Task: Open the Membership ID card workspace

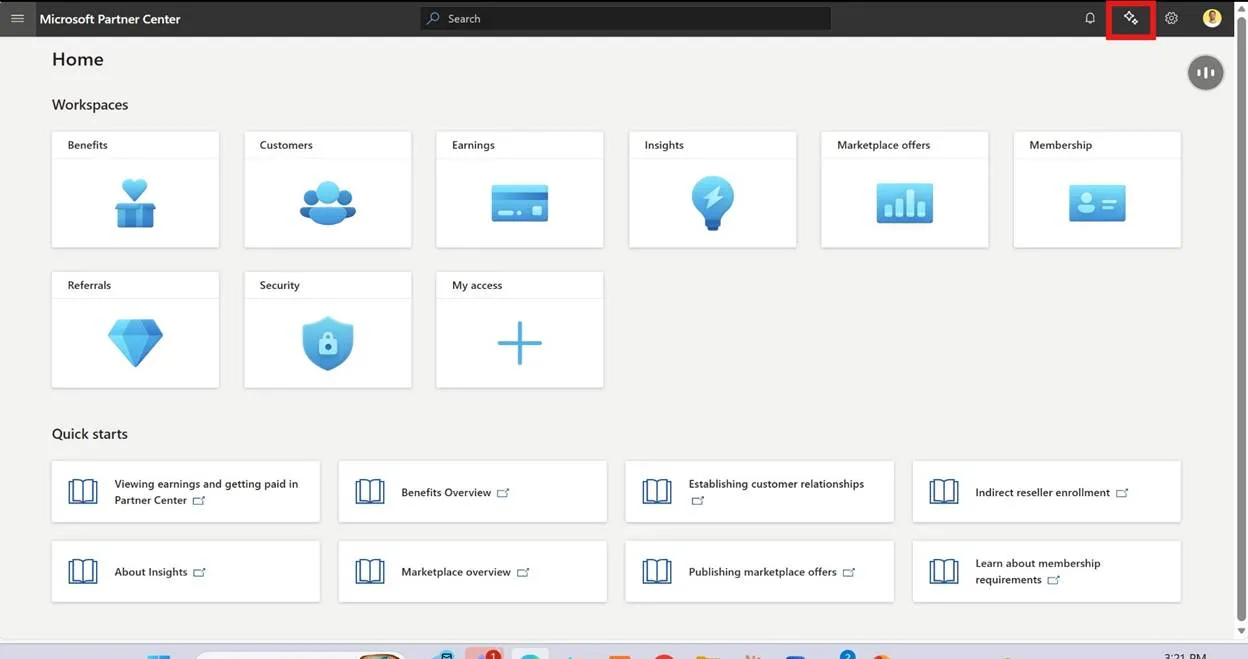Action: pos(1097,189)
